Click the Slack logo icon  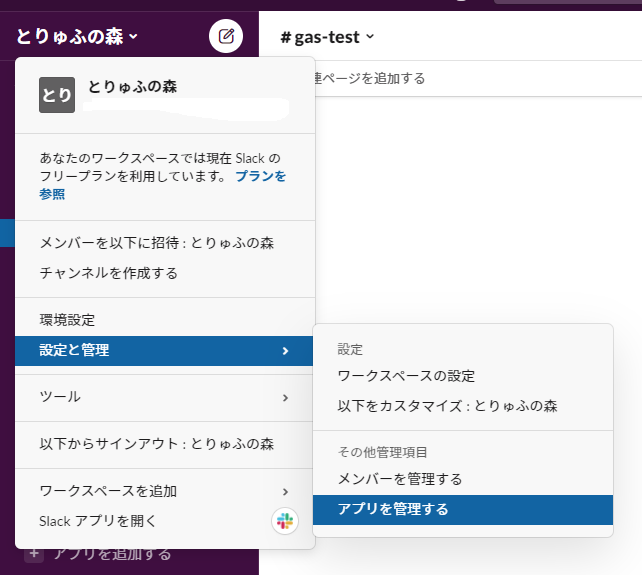[x=285, y=521]
